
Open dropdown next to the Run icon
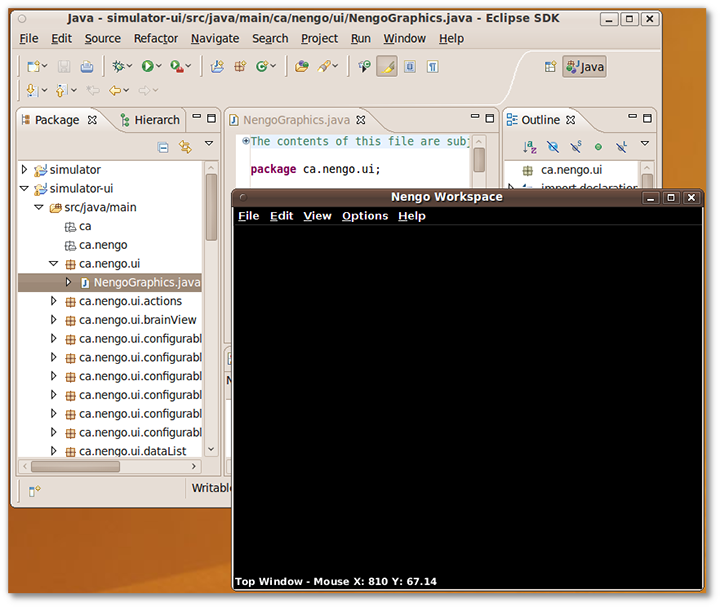[x=159, y=67]
